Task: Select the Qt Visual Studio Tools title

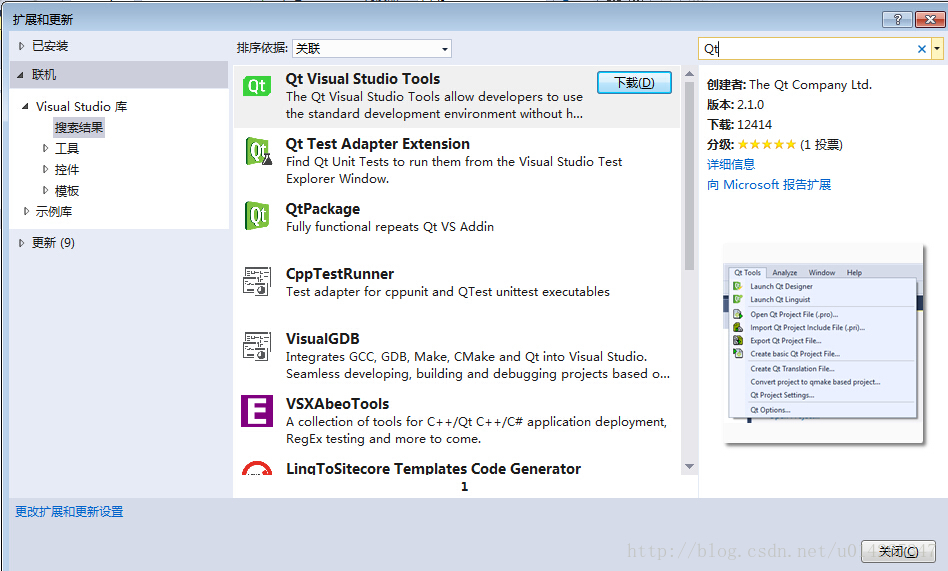Action: point(363,79)
